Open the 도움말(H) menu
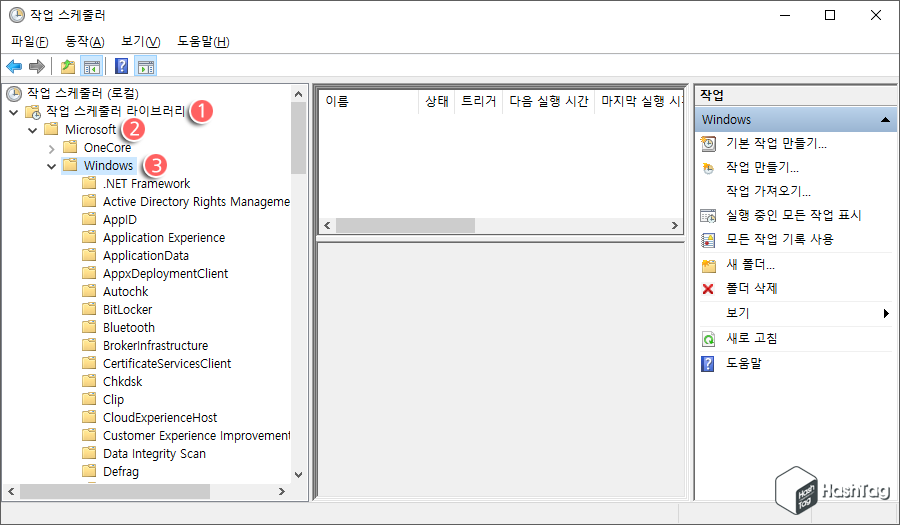This screenshot has height=525, width=900. tap(203, 41)
